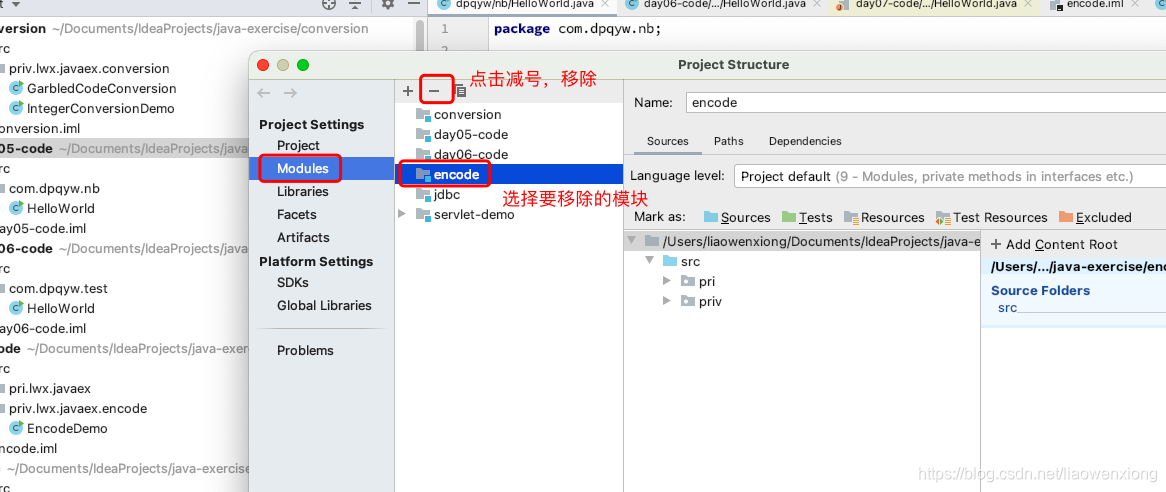
Task: Open GarbledCodeConversion class in project tree
Action: [x=93, y=88]
